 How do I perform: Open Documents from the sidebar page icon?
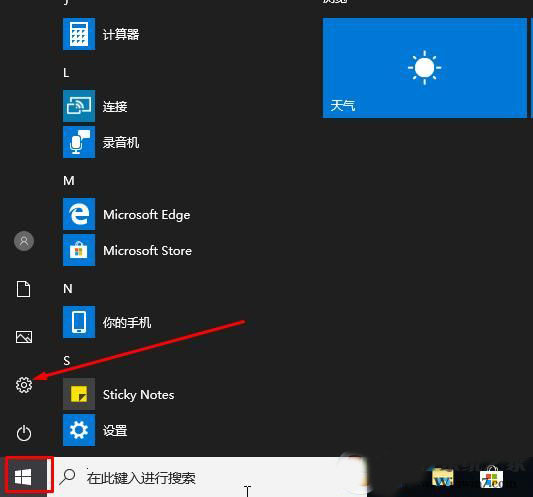click(x=23, y=289)
